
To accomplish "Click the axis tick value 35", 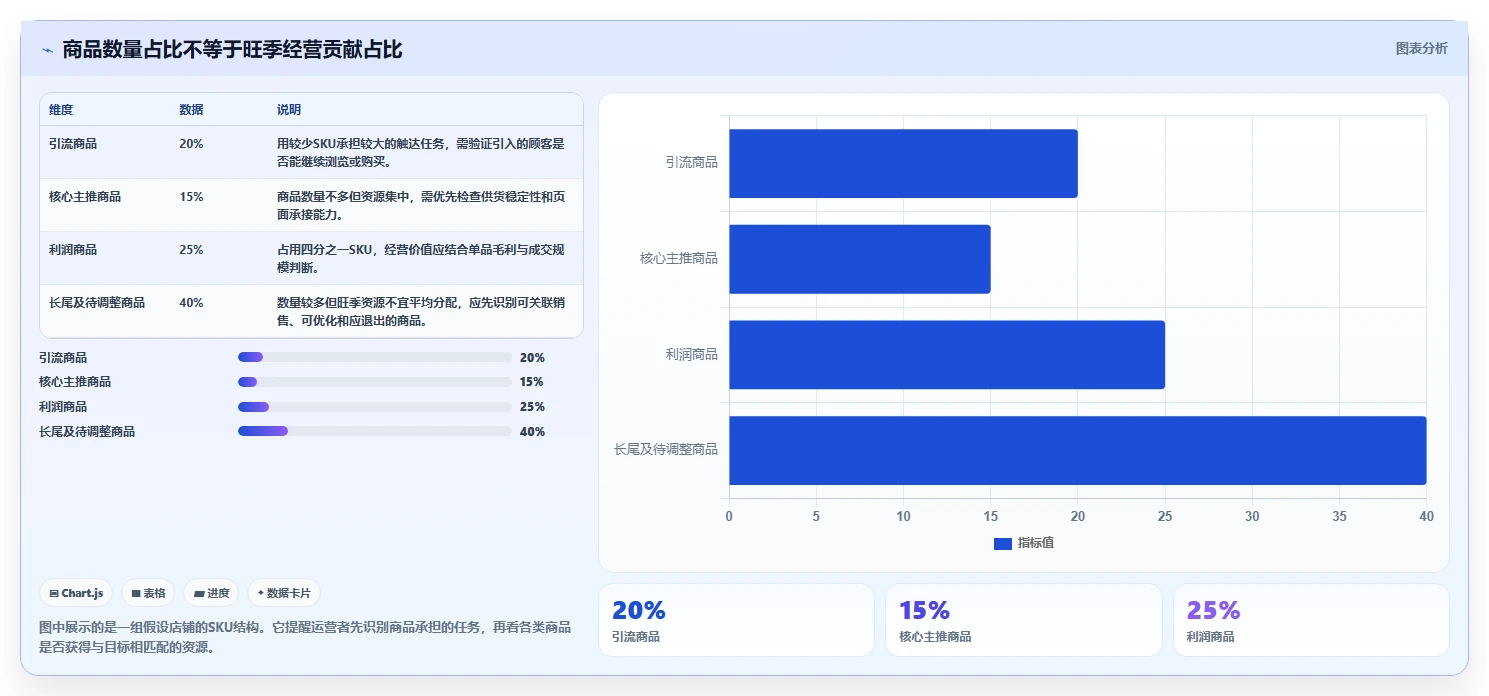I will click(x=1339, y=517).
